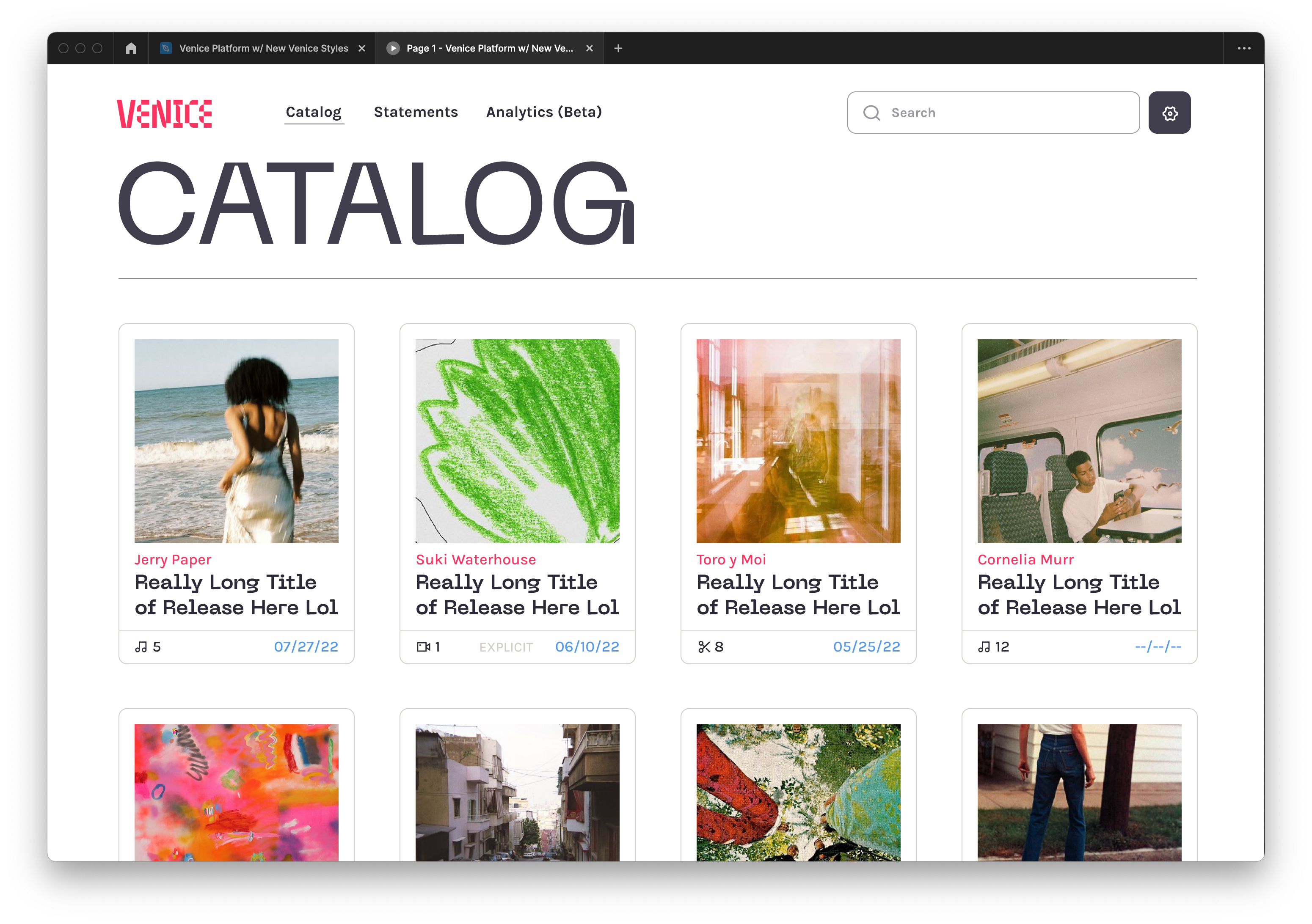Open Analytics (Beta)
This screenshot has height=924, width=1312.
(544, 112)
